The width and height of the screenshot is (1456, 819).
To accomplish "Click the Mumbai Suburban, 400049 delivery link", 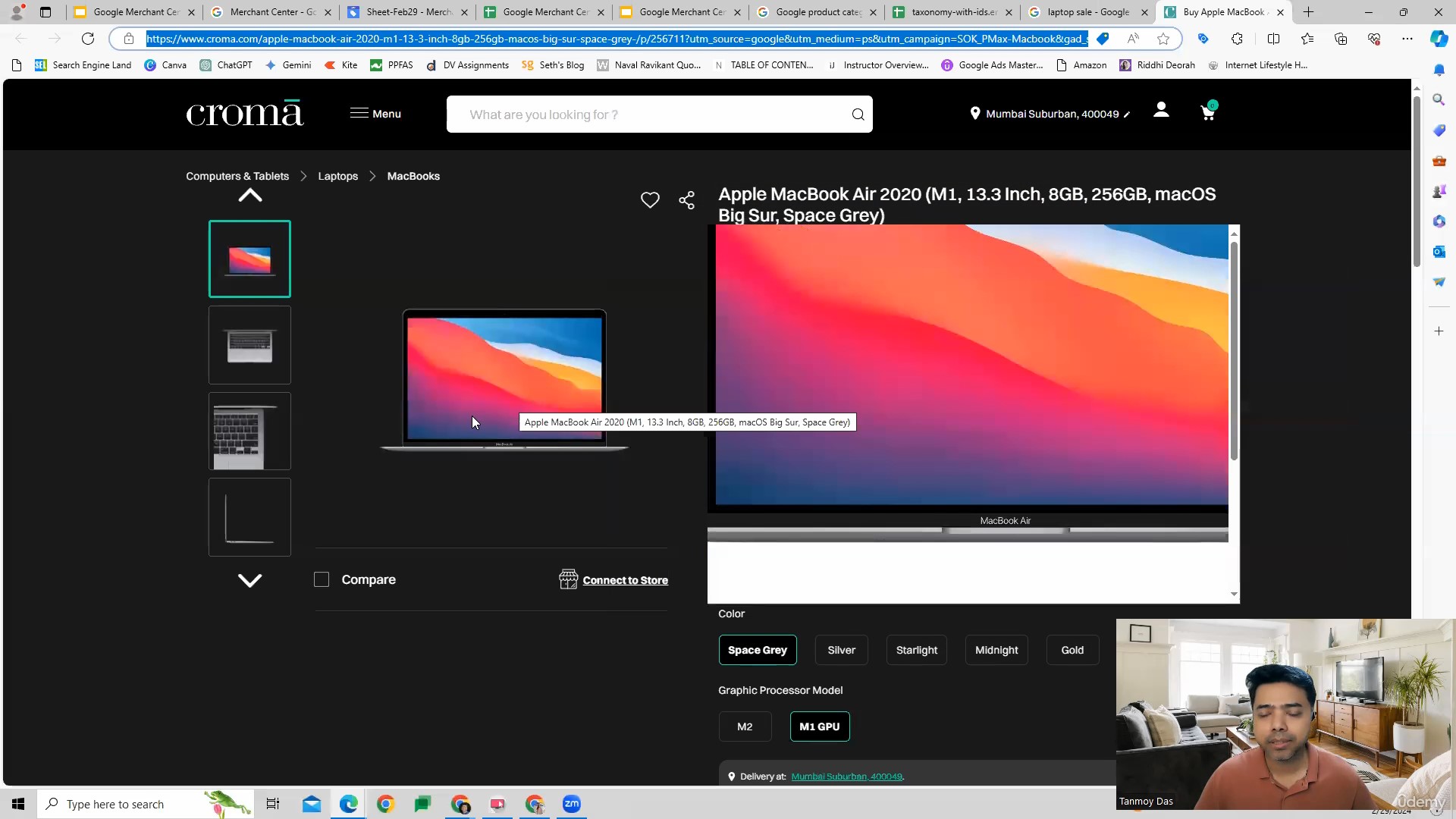I will point(846,777).
